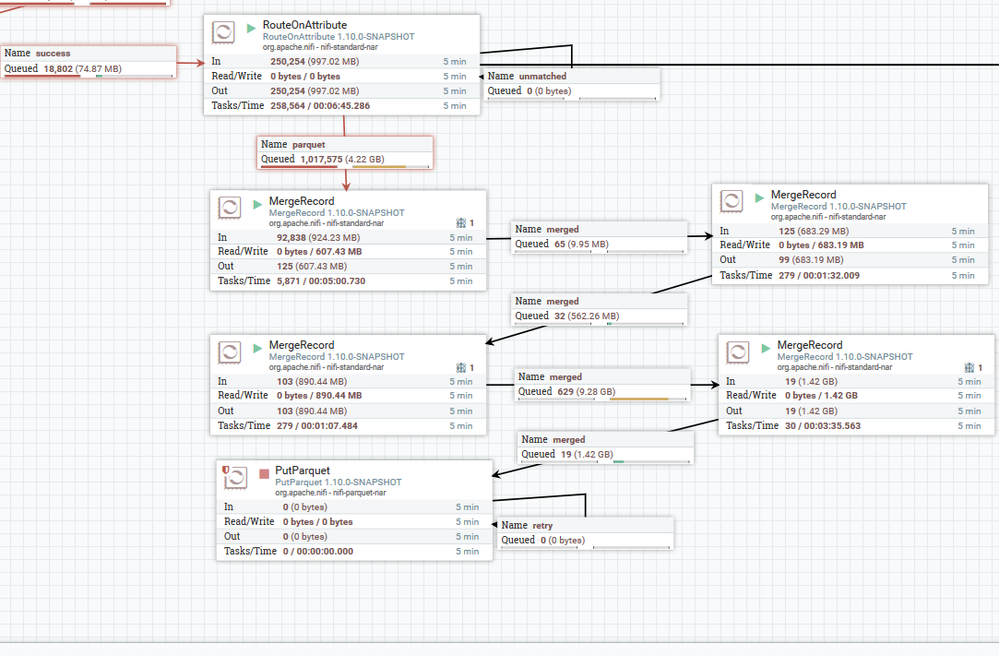This screenshot has width=999, height=656.
Task: Click active threads icon on MergeRecord In 103
Action: click(461, 367)
